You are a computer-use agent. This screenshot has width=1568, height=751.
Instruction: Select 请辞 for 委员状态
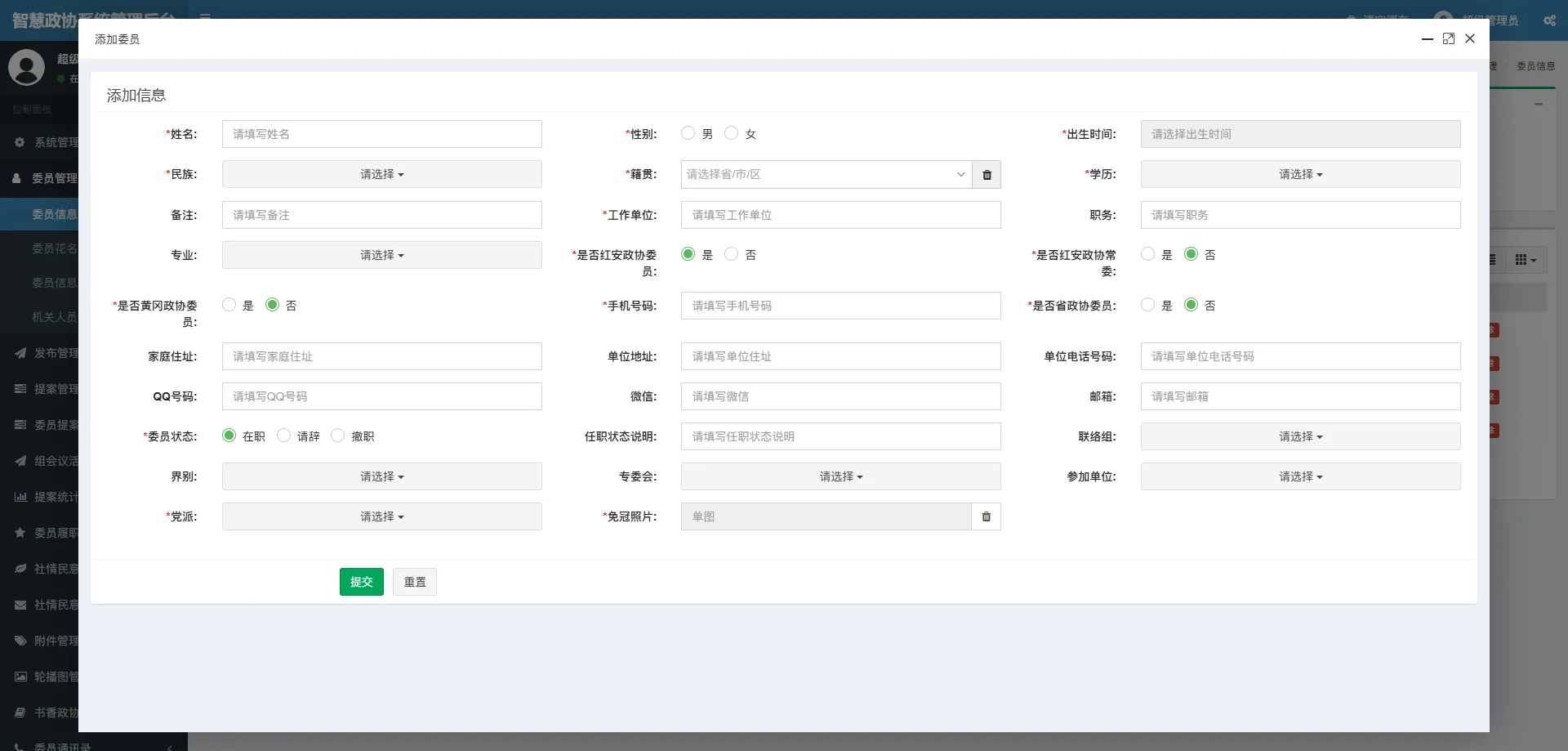click(284, 436)
